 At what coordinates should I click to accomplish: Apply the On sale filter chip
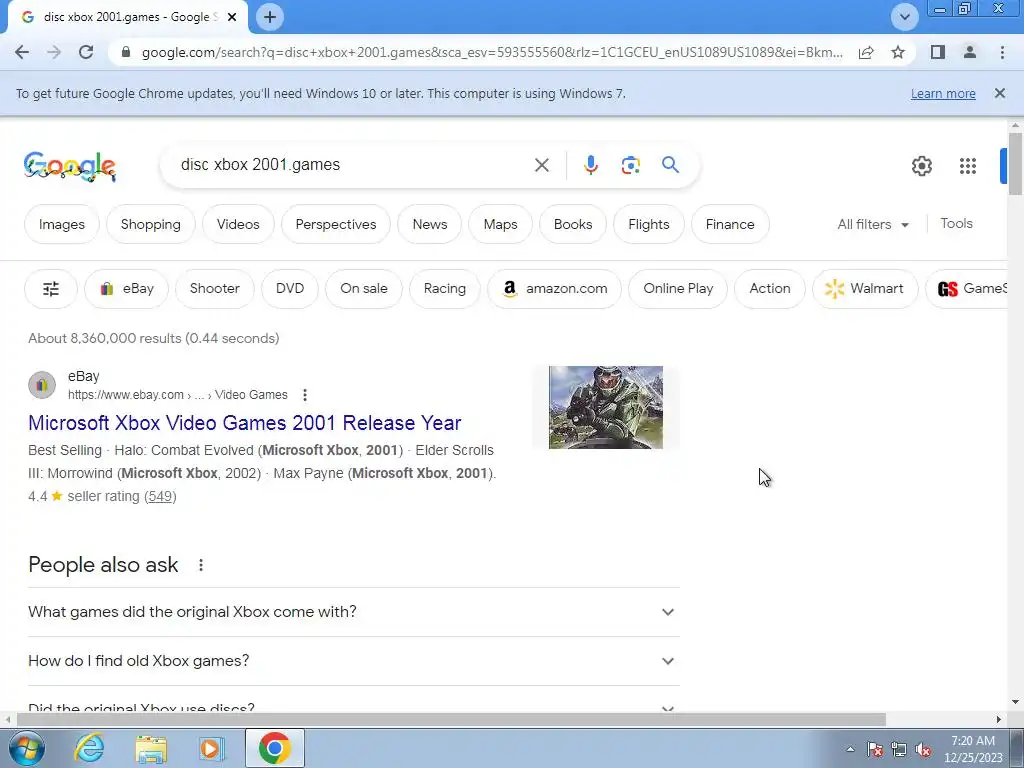(x=364, y=289)
